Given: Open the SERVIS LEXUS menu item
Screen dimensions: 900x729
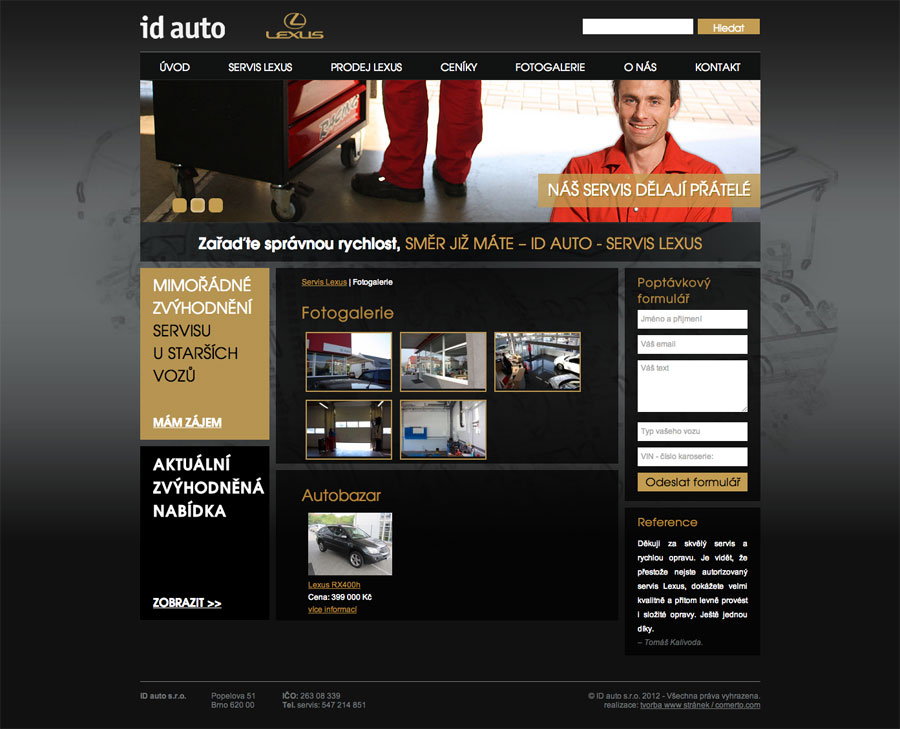Looking at the screenshot, I should coord(260,67).
